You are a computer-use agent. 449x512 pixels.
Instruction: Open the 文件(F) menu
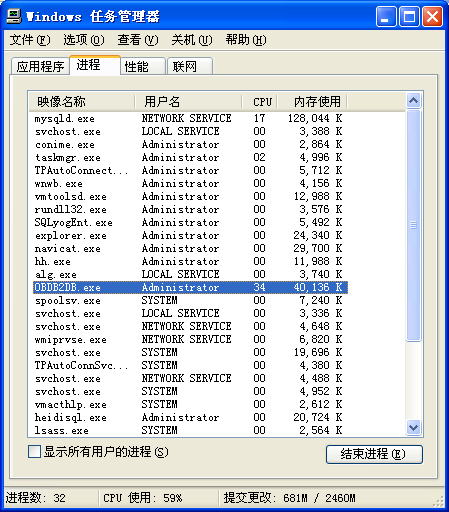click(30, 40)
